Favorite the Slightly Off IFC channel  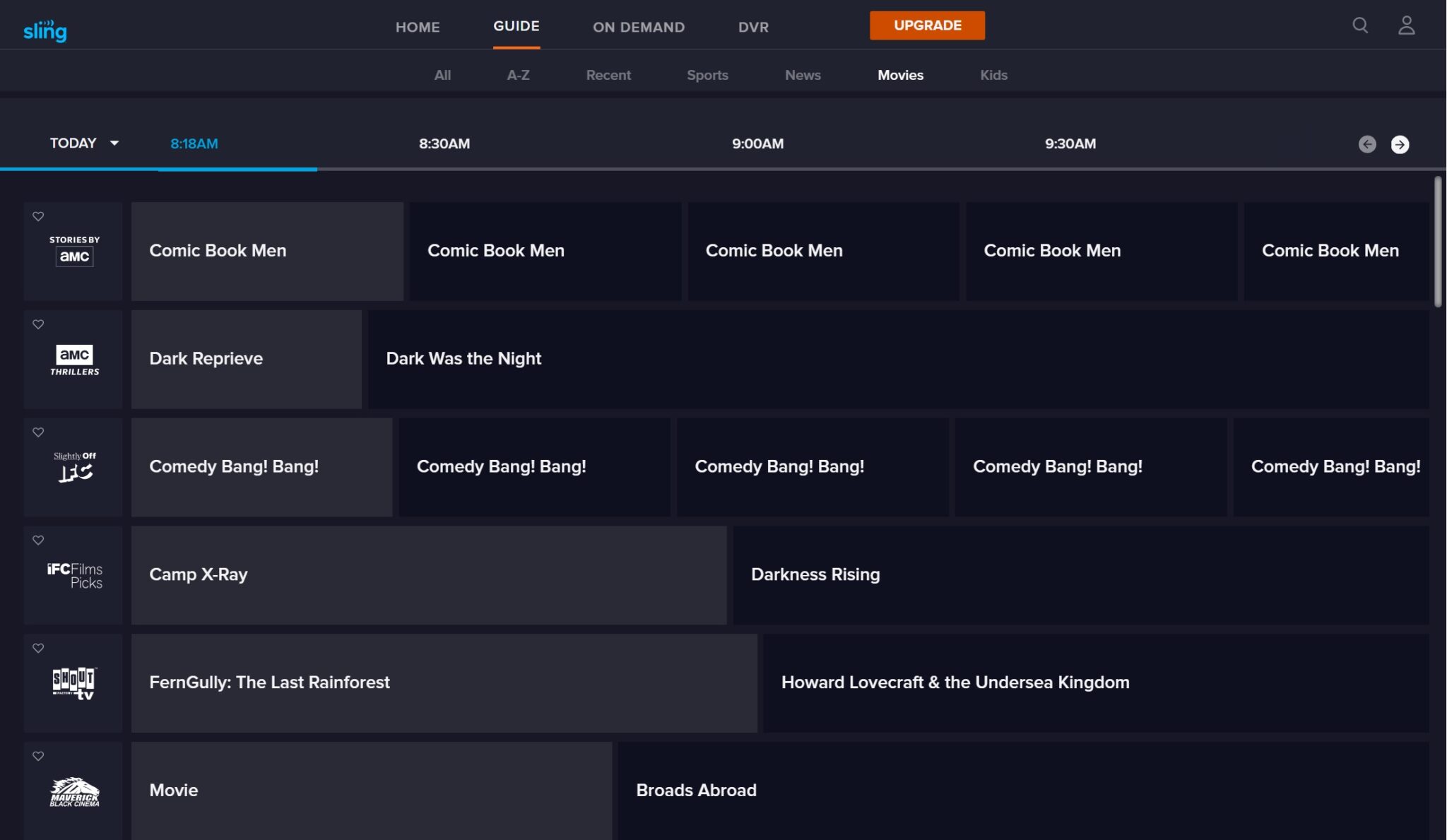click(x=38, y=432)
